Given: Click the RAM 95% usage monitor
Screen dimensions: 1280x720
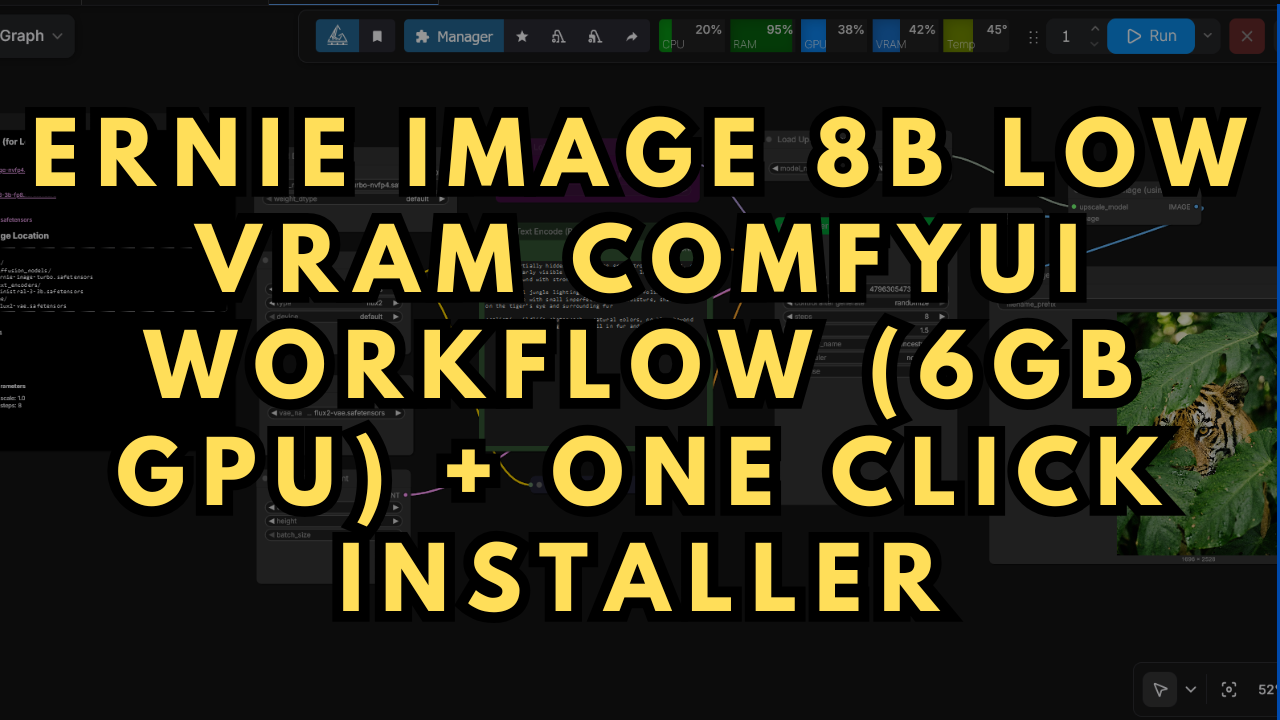Looking at the screenshot, I should click(x=762, y=36).
